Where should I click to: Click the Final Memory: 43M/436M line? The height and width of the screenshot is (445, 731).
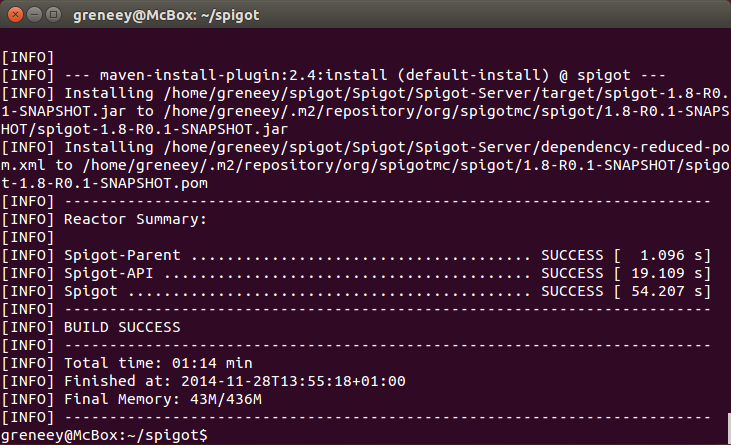[x=131, y=399]
